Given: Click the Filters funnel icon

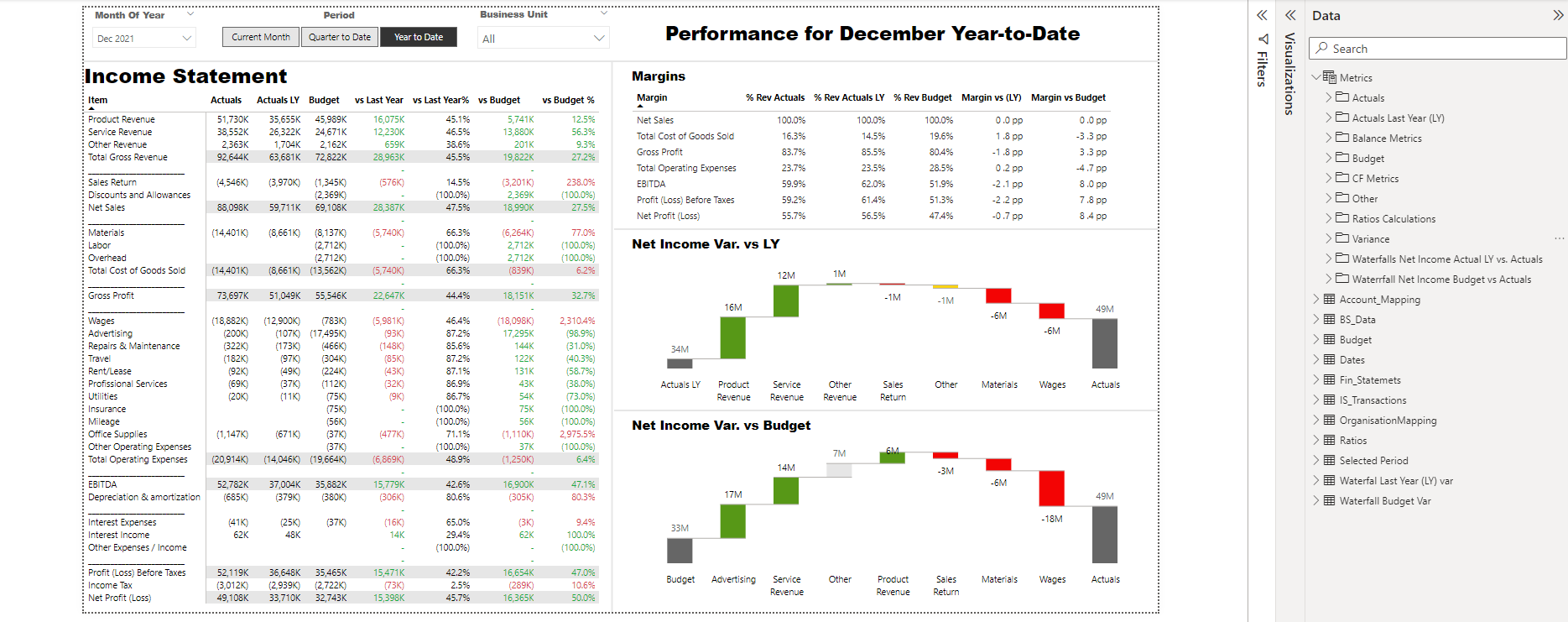Looking at the screenshot, I should [x=1263, y=39].
